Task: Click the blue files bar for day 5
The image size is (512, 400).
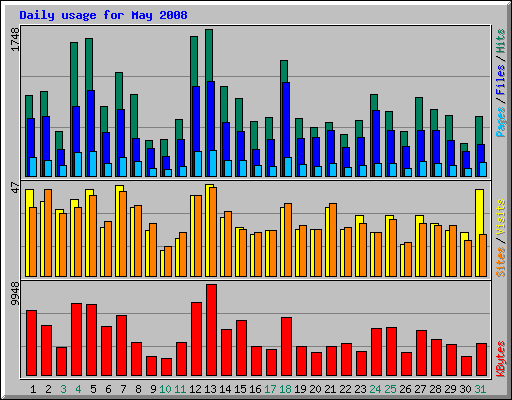Action: 91,121
